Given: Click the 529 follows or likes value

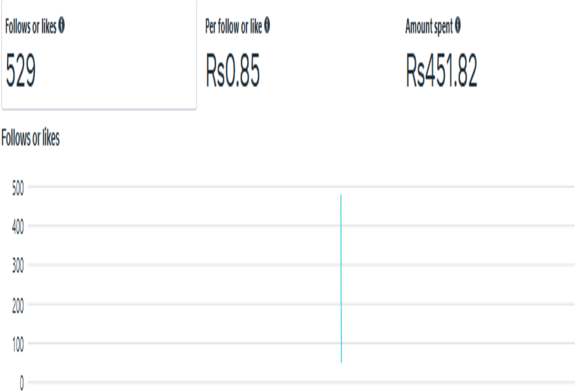Looking at the screenshot, I should click(x=21, y=70).
